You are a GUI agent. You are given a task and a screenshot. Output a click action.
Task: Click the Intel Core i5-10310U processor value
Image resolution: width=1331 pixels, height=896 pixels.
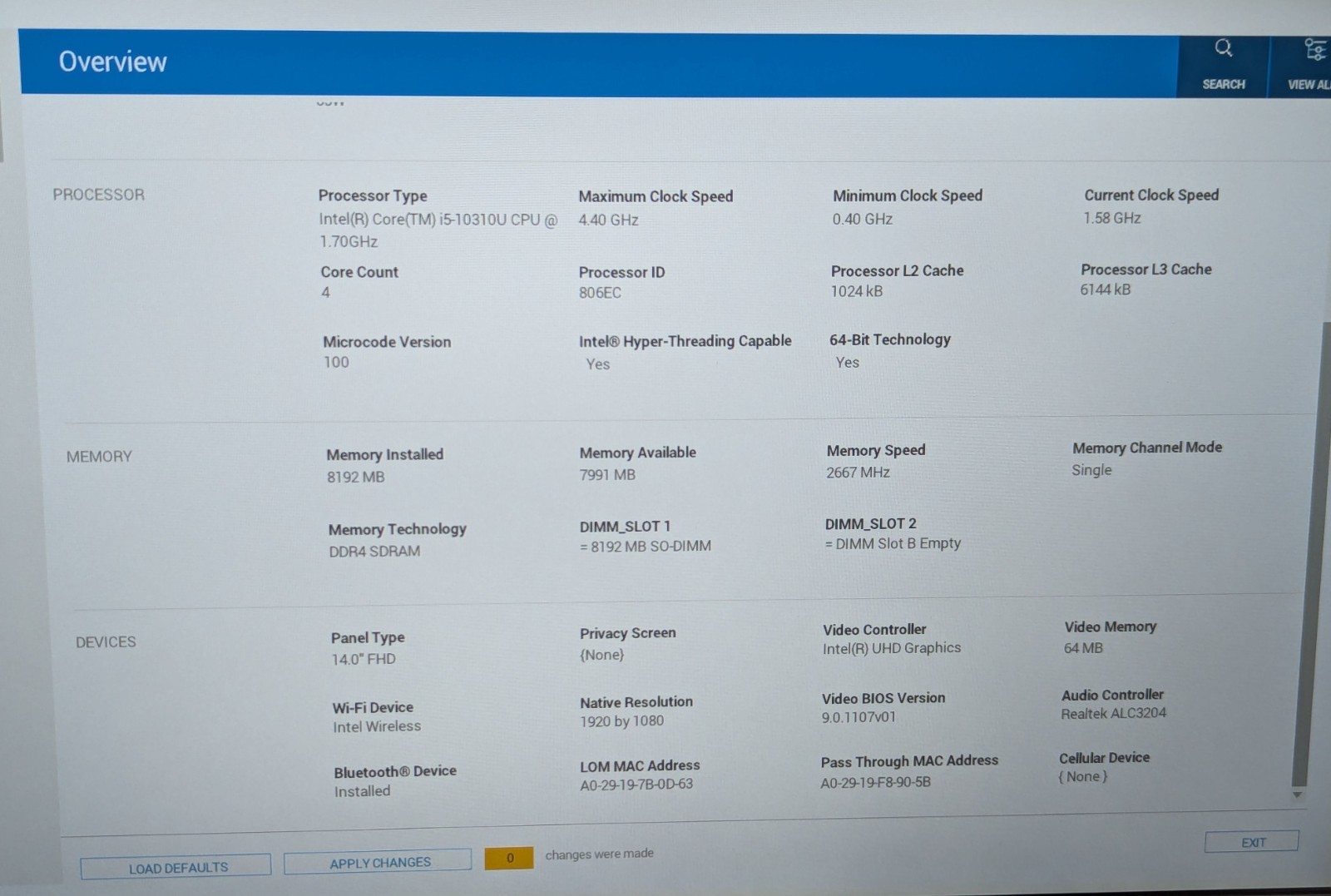pos(438,230)
